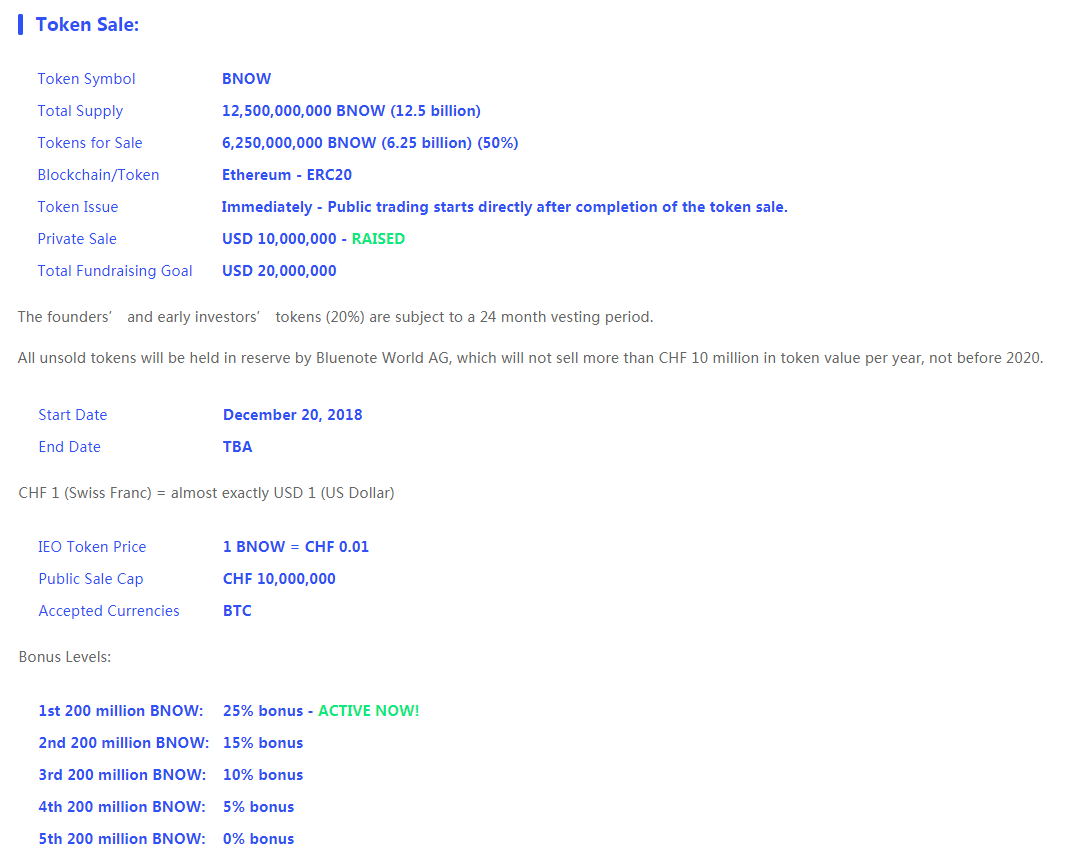Select the 2nd 200 million BNOW row label

(123, 743)
